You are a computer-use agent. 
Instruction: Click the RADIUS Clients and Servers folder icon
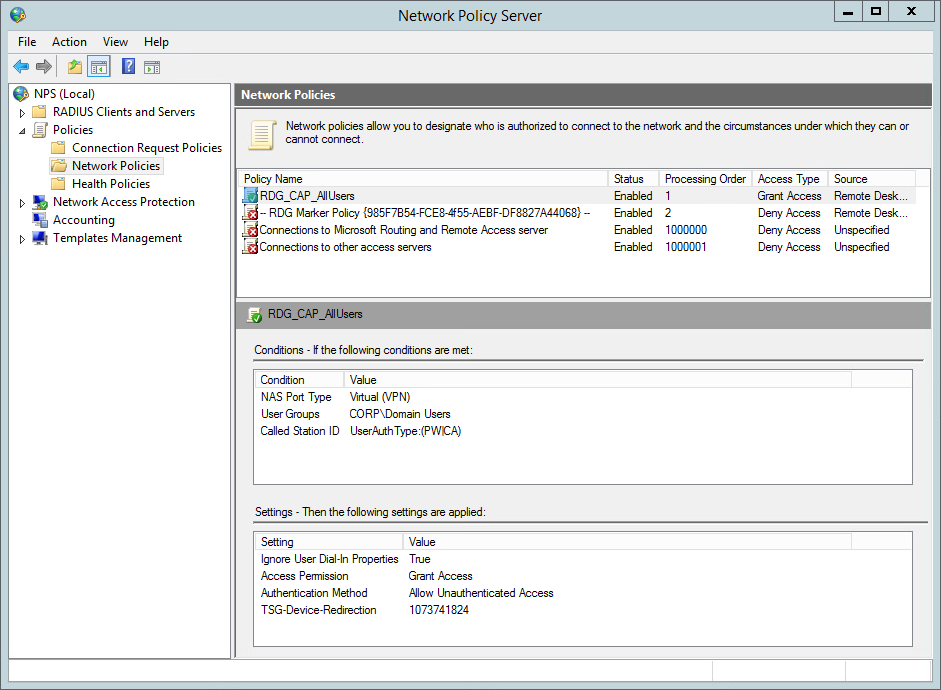pyautogui.click(x=39, y=112)
